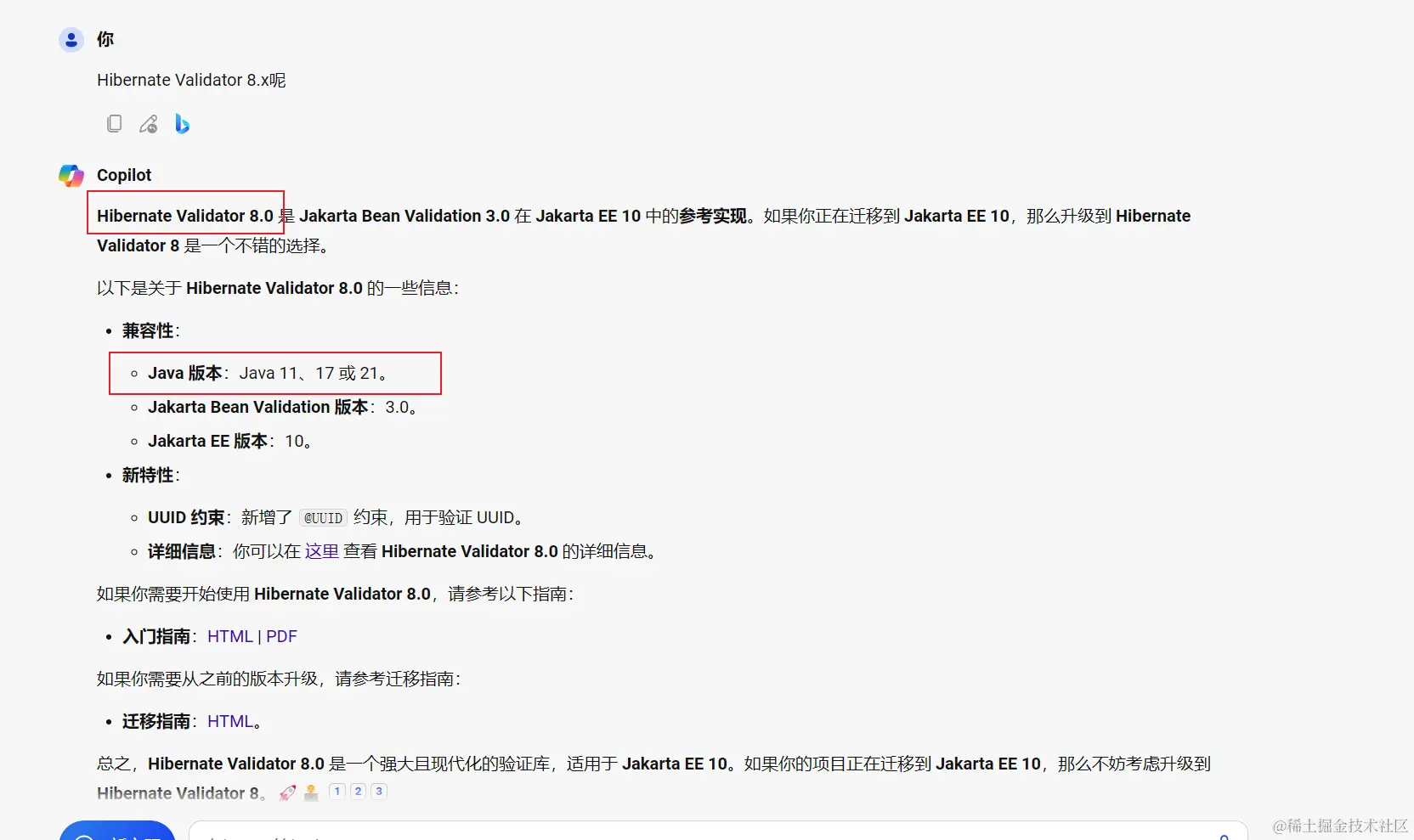The width and height of the screenshot is (1414, 840).
Task: Open the PDF getting-started guide link
Action: point(281,636)
